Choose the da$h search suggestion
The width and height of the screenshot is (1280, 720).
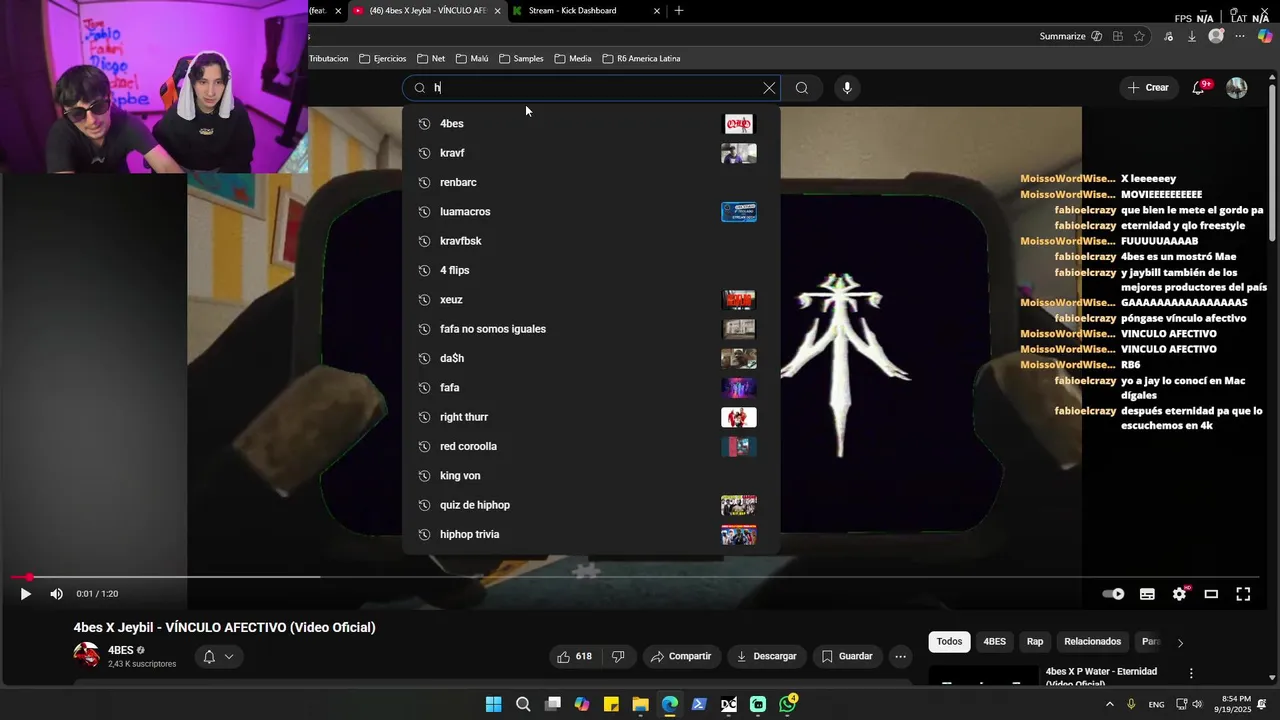point(591,359)
